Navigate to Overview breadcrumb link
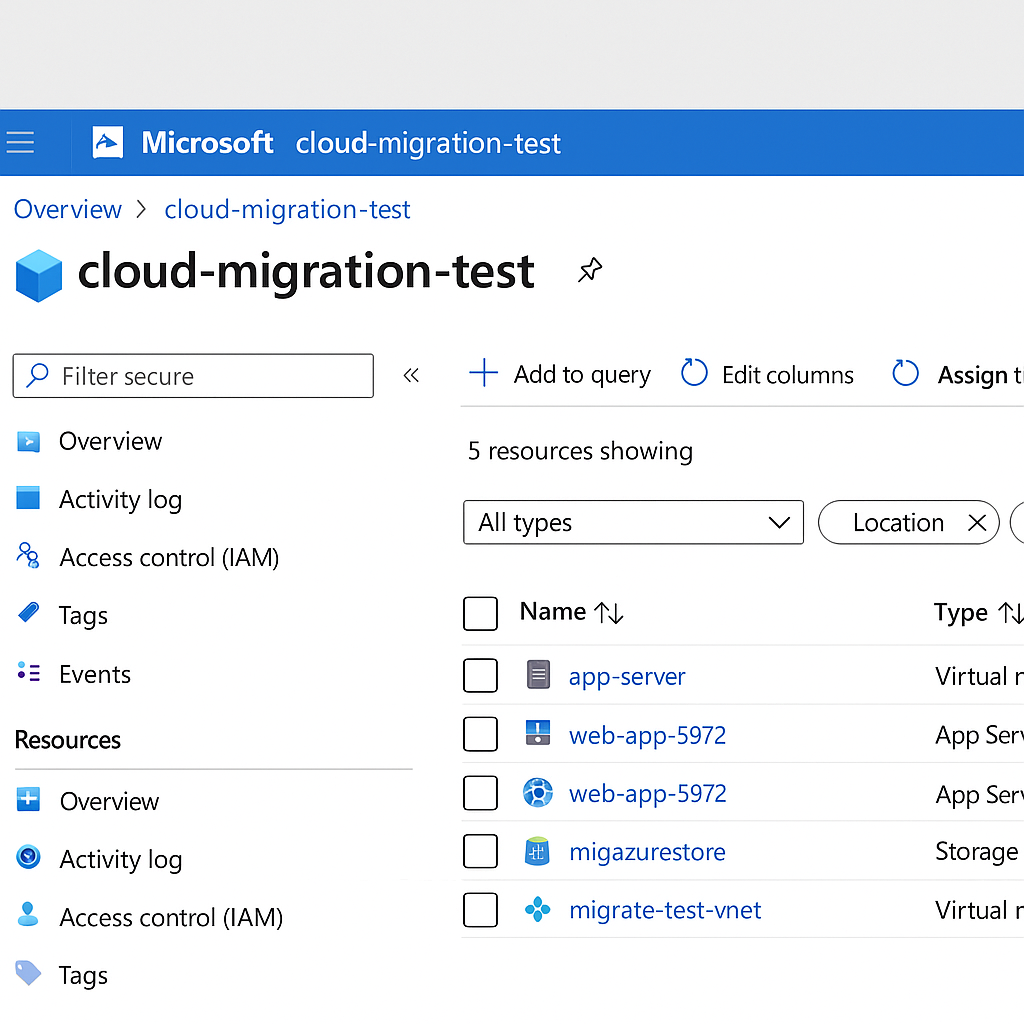 68,209
